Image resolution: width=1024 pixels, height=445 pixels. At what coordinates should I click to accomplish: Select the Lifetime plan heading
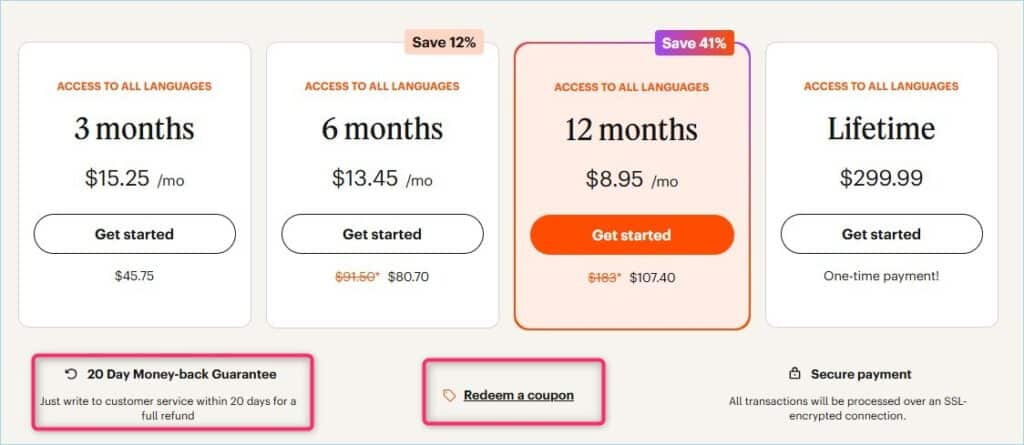point(881,128)
